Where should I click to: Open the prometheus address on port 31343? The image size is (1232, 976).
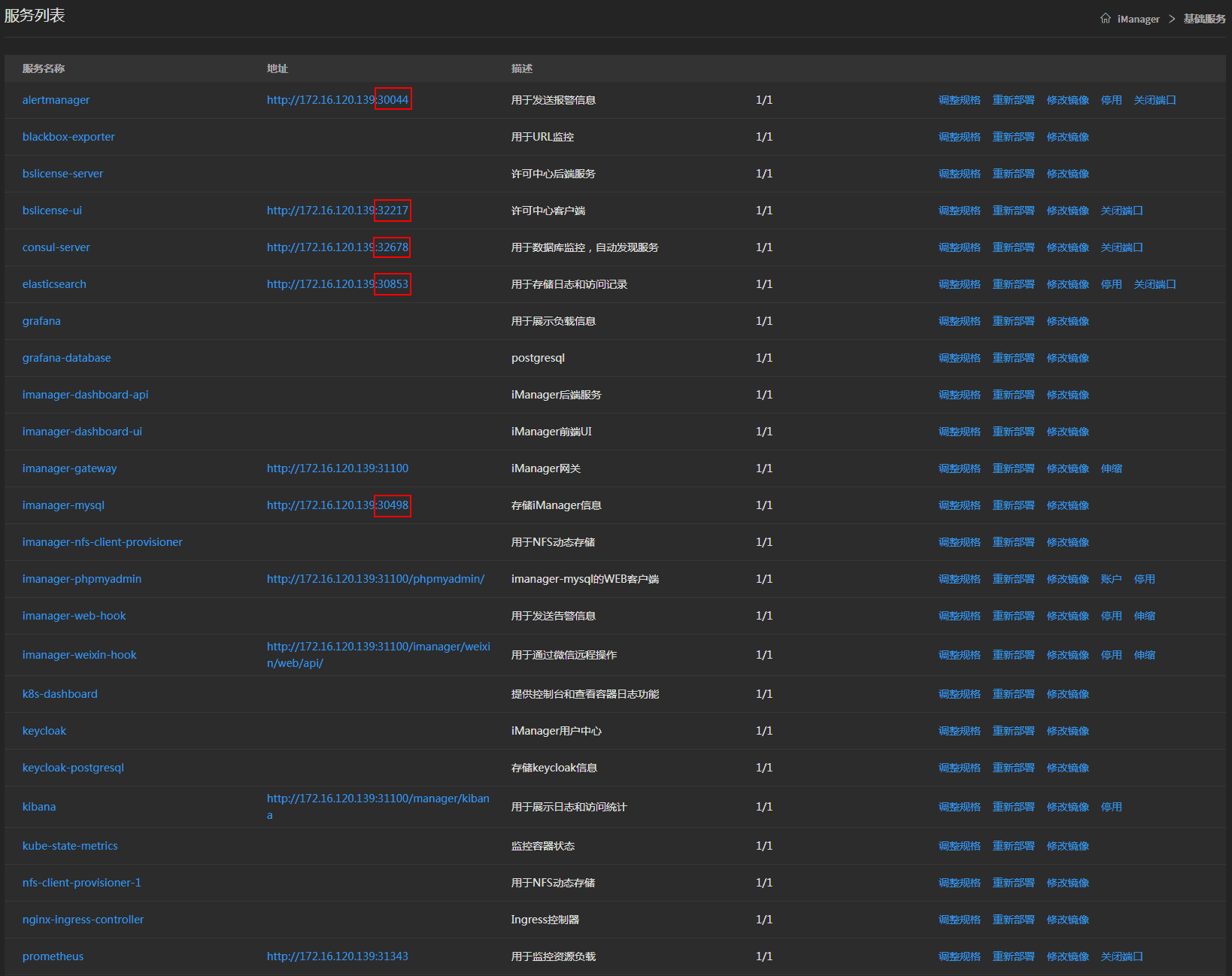click(337, 956)
